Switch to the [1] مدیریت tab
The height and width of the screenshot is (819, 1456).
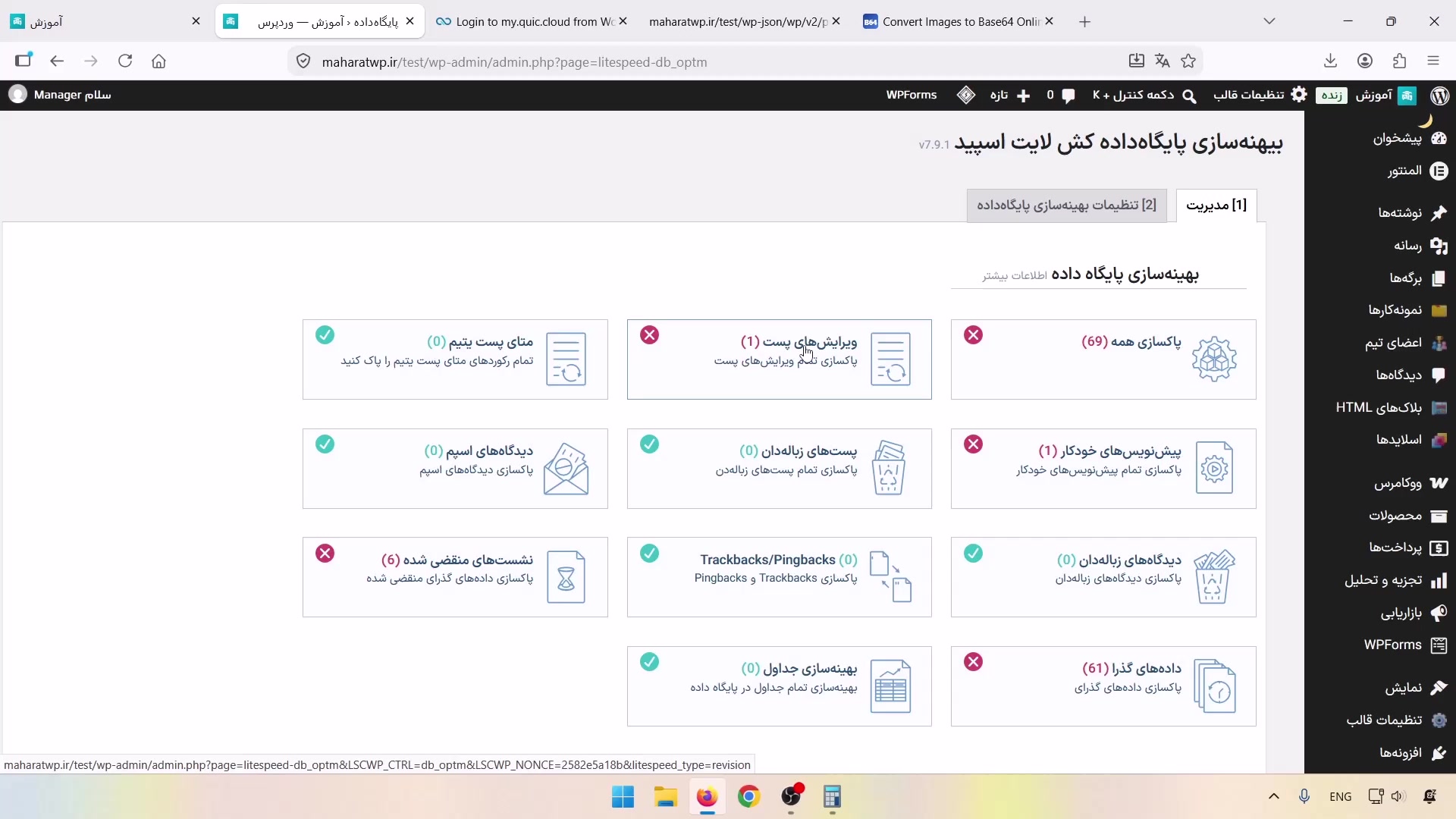(1216, 206)
